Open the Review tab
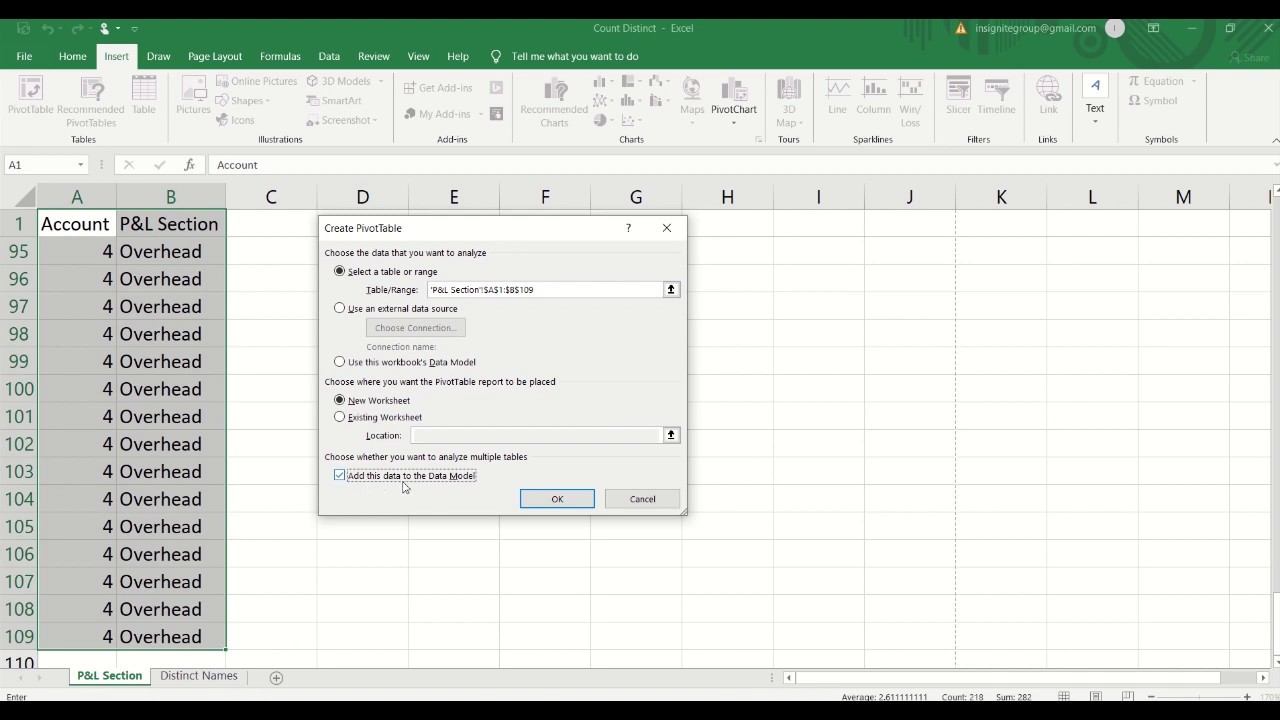Image resolution: width=1280 pixels, height=720 pixels. coord(373,56)
